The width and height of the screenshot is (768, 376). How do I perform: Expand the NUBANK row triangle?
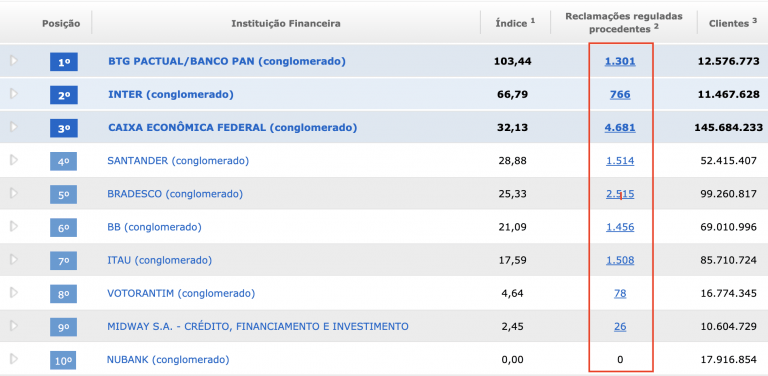pos(14,359)
